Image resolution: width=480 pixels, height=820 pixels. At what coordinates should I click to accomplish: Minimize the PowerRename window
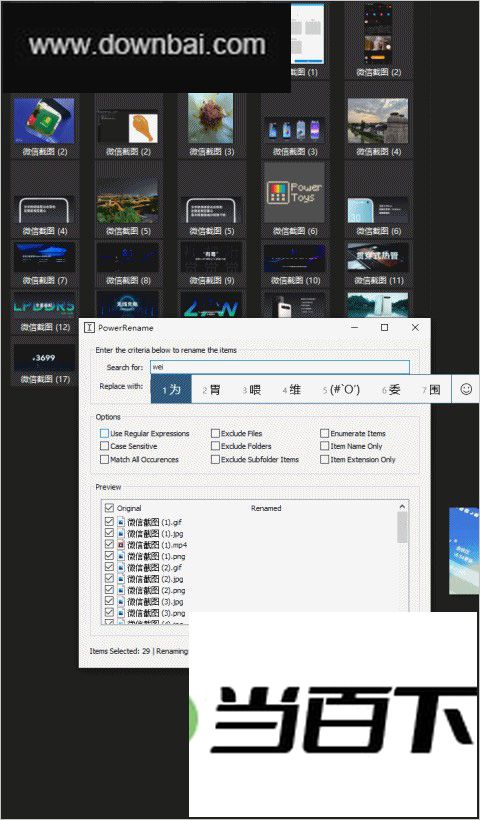(355, 327)
